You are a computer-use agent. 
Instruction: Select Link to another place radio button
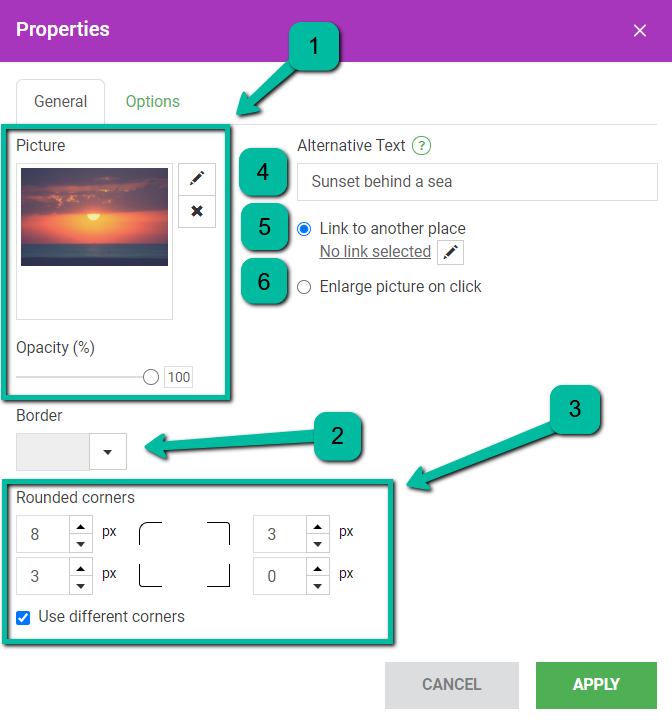point(304,229)
